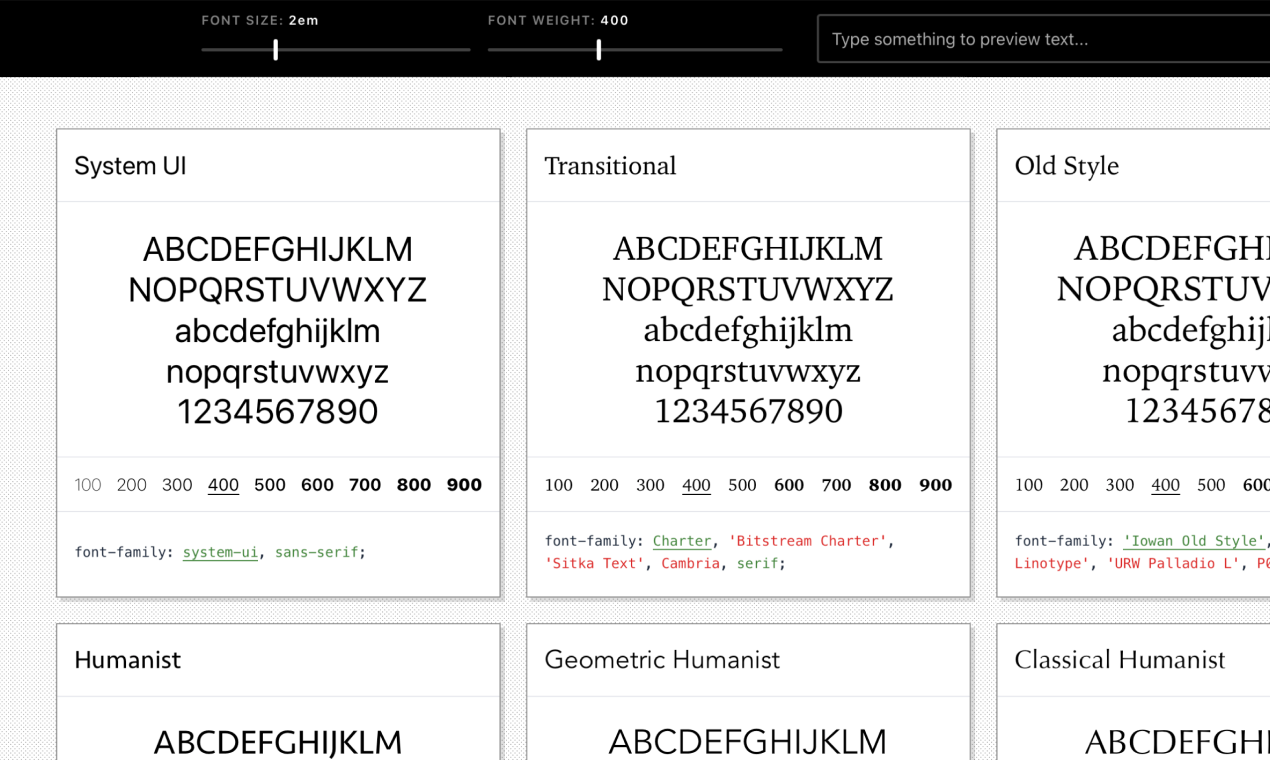This screenshot has height=760, width=1270.
Task: Select weight 500 in Old Style card
Action: [1211, 485]
